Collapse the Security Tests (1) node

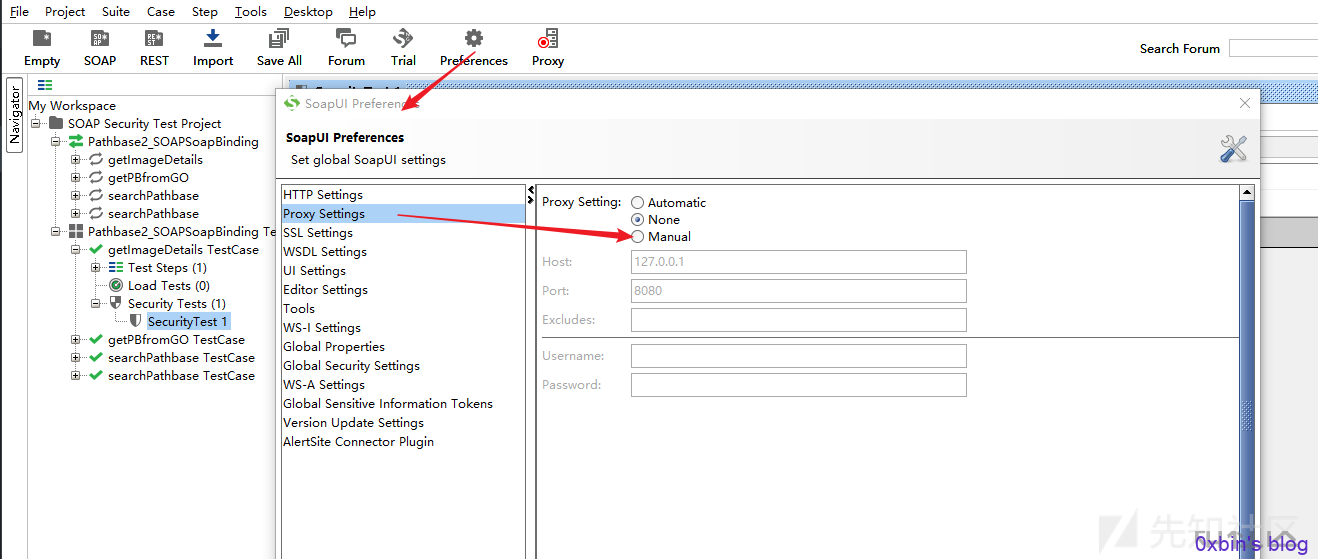[96, 303]
